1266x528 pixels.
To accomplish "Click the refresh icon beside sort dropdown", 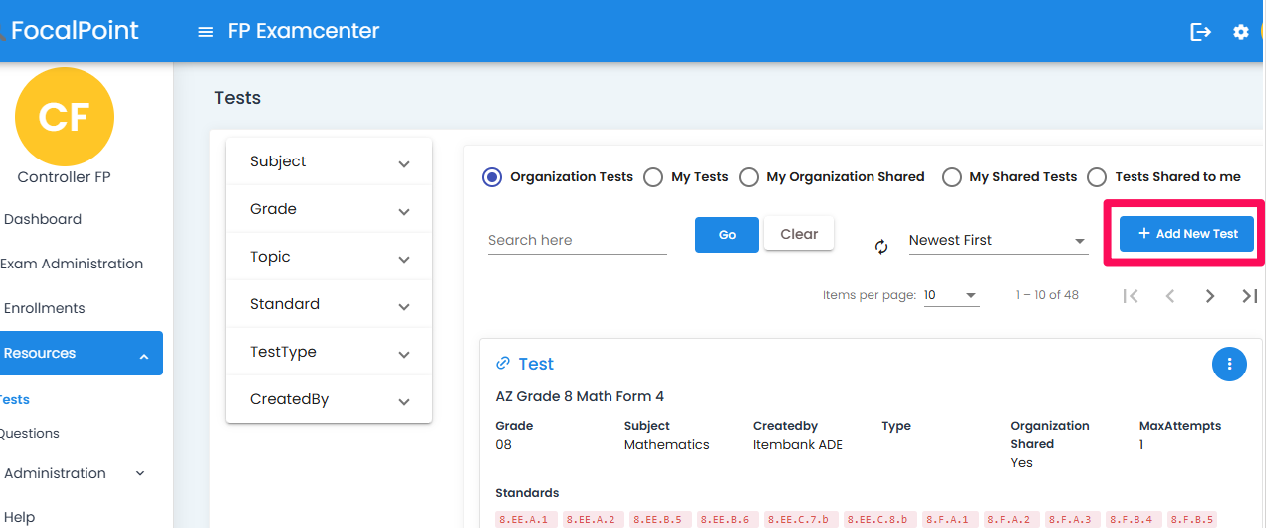I will click(881, 247).
